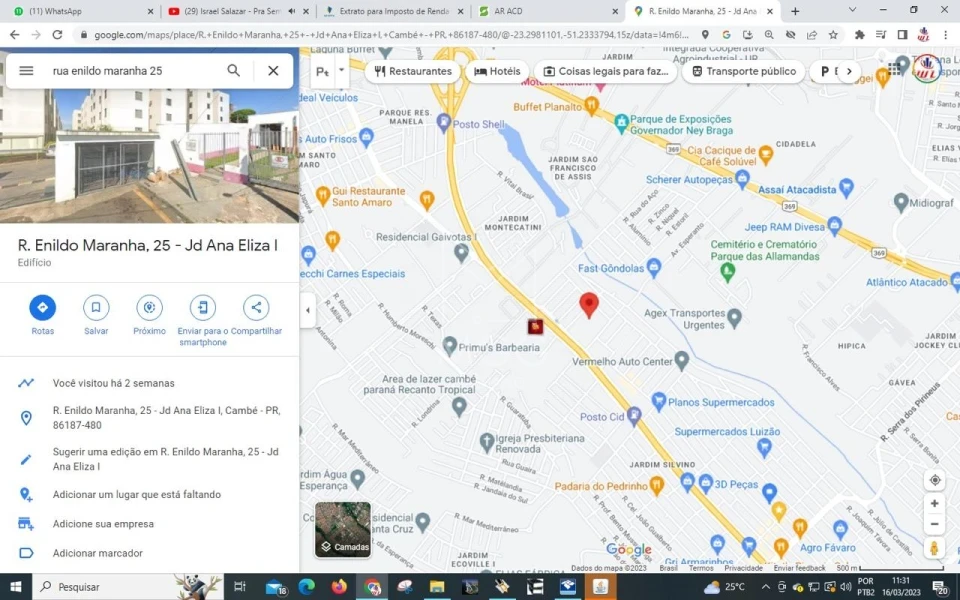Click the red location pin on the map
This screenshot has width=960, height=600.
589,305
